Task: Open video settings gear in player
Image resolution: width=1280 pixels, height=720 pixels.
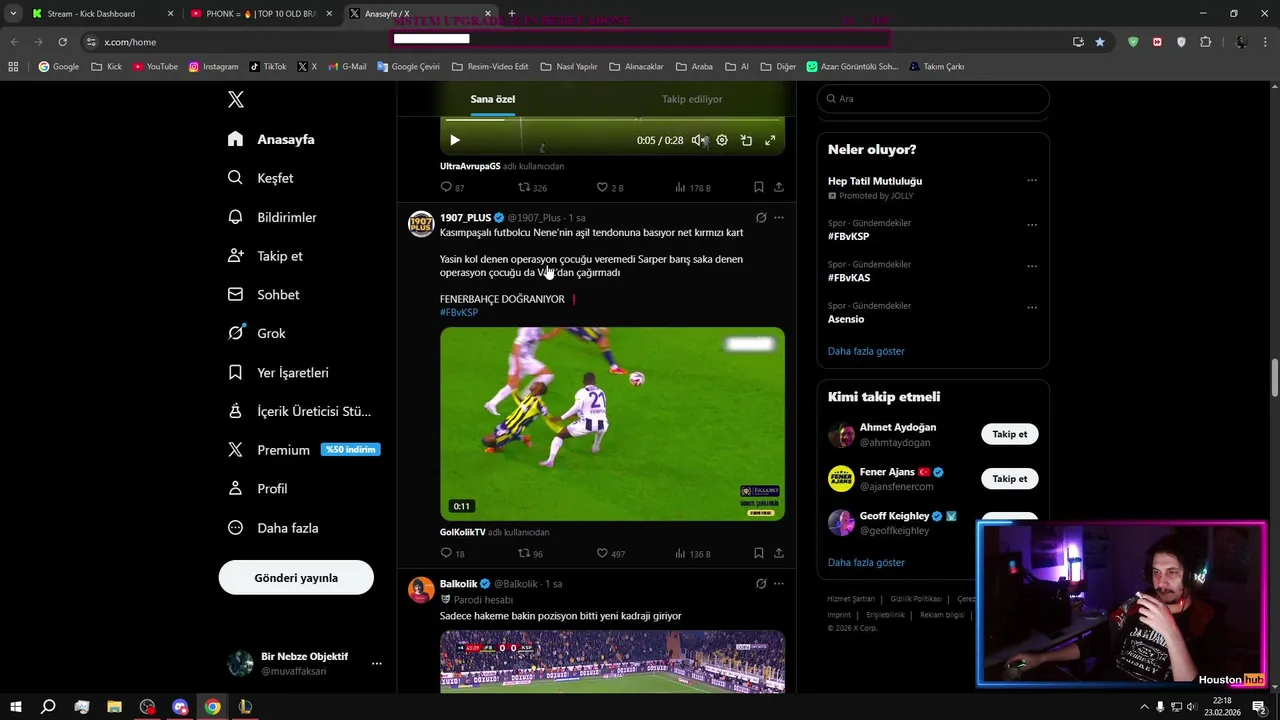Action: [x=722, y=140]
